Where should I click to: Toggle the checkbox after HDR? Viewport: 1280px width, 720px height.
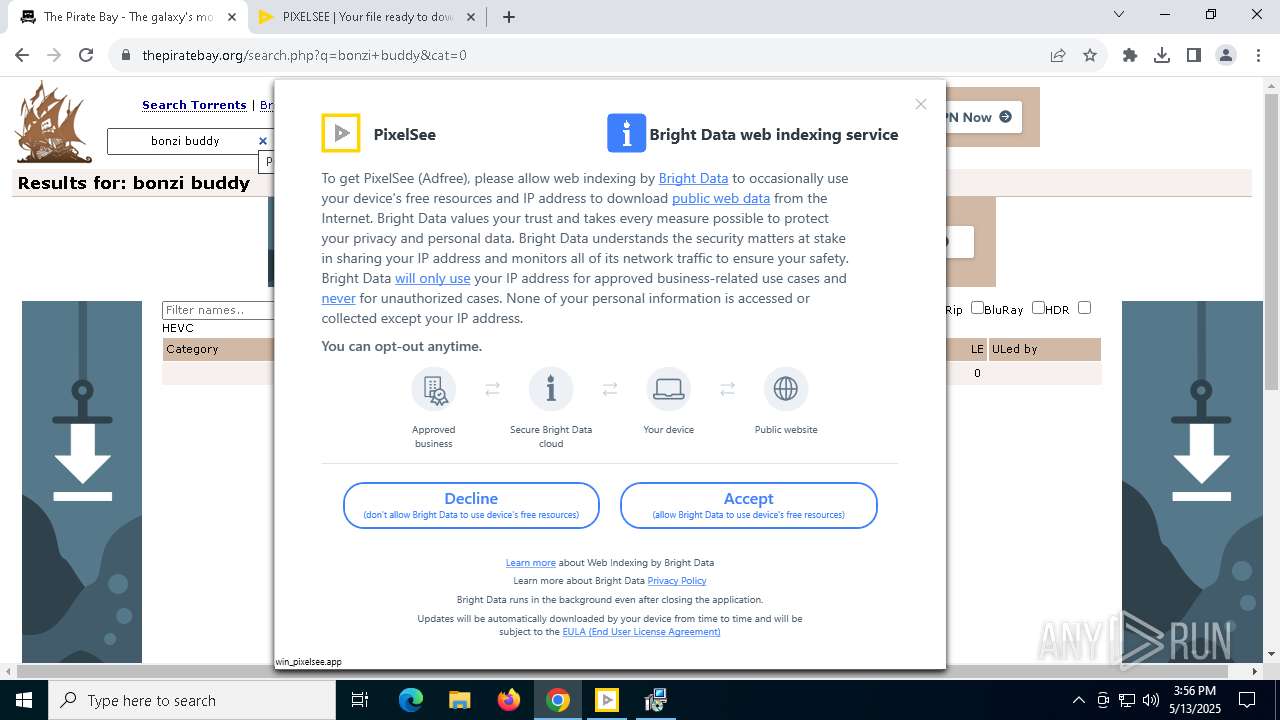point(1084,308)
